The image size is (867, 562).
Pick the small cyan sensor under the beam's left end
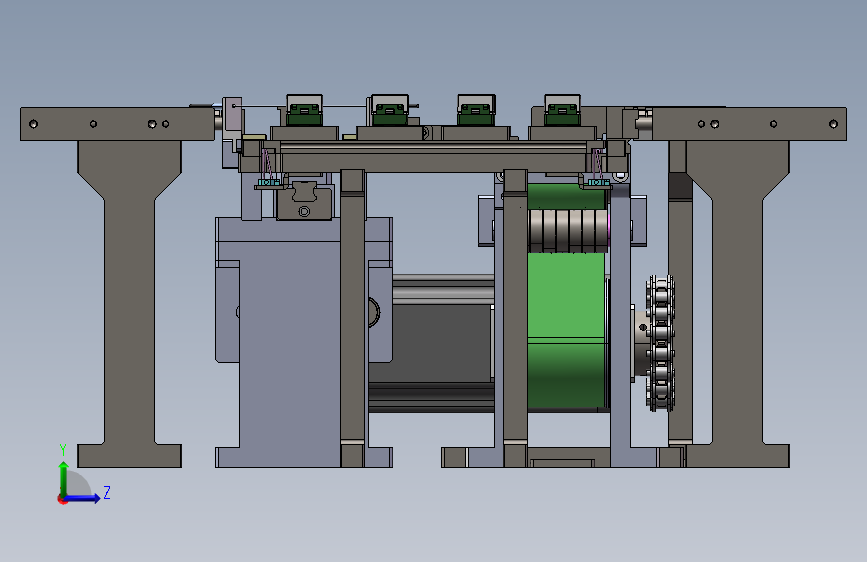pos(268,182)
